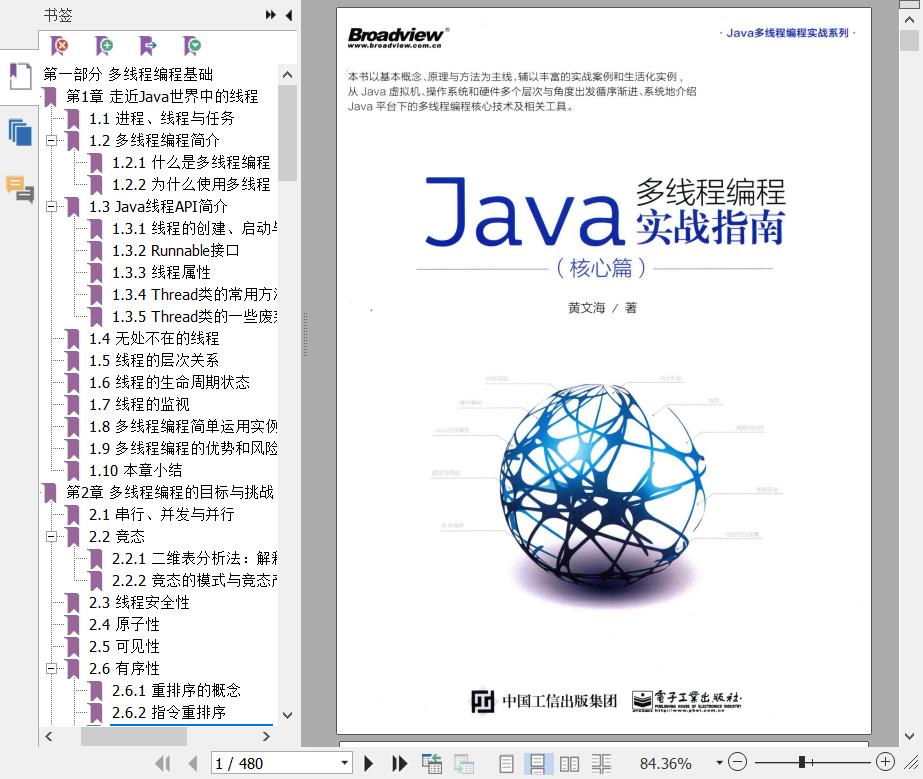923x779 pixels.
Task: Go to bookmark 1.2.1 什么是多线程编程
Action: pos(191,163)
